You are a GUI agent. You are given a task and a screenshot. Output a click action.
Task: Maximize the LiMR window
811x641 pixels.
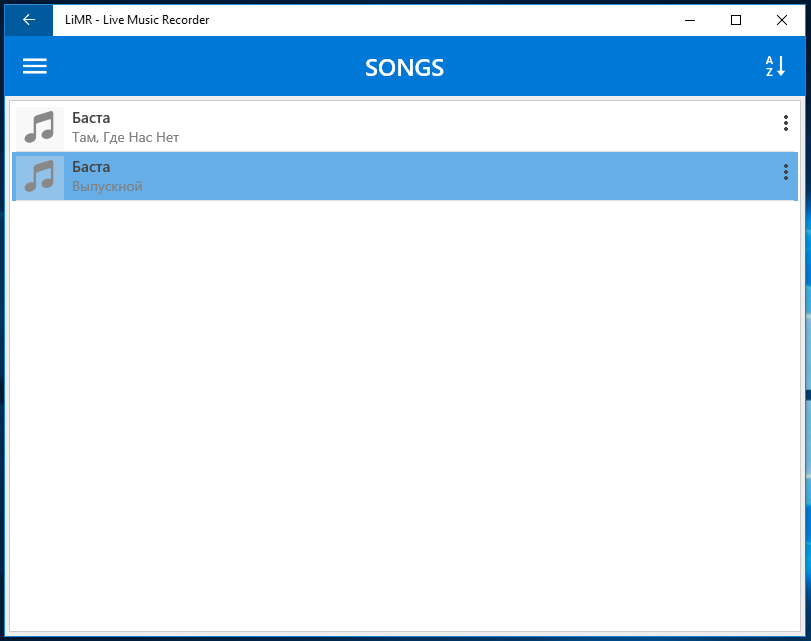tap(735, 20)
